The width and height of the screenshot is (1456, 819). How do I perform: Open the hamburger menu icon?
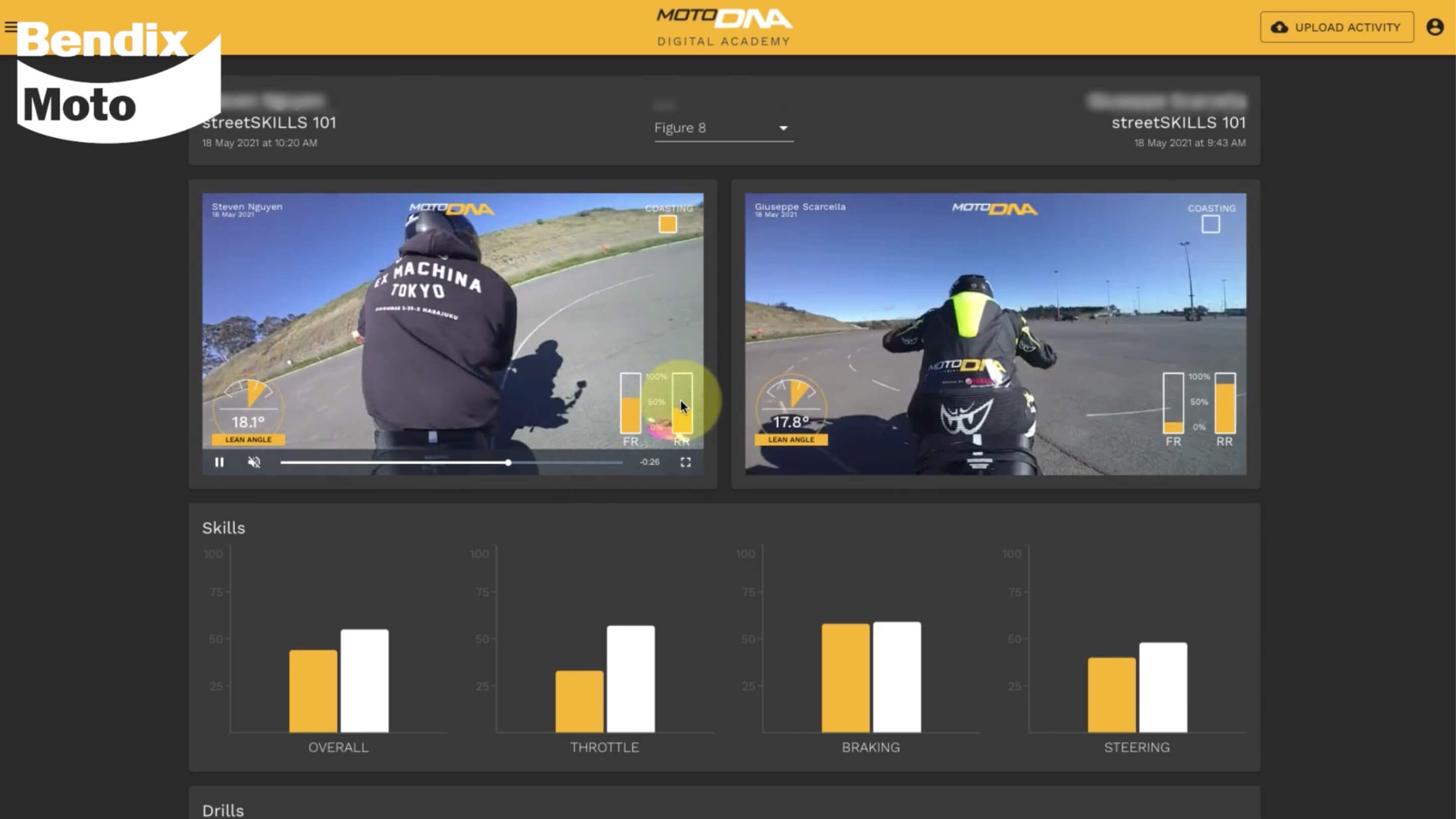tap(10, 27)
